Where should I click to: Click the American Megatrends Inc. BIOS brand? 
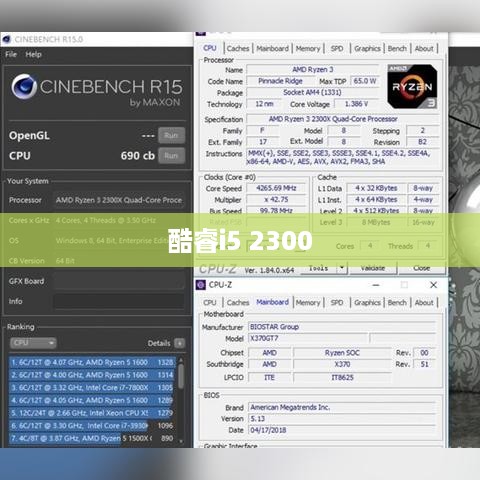point(342,407)
